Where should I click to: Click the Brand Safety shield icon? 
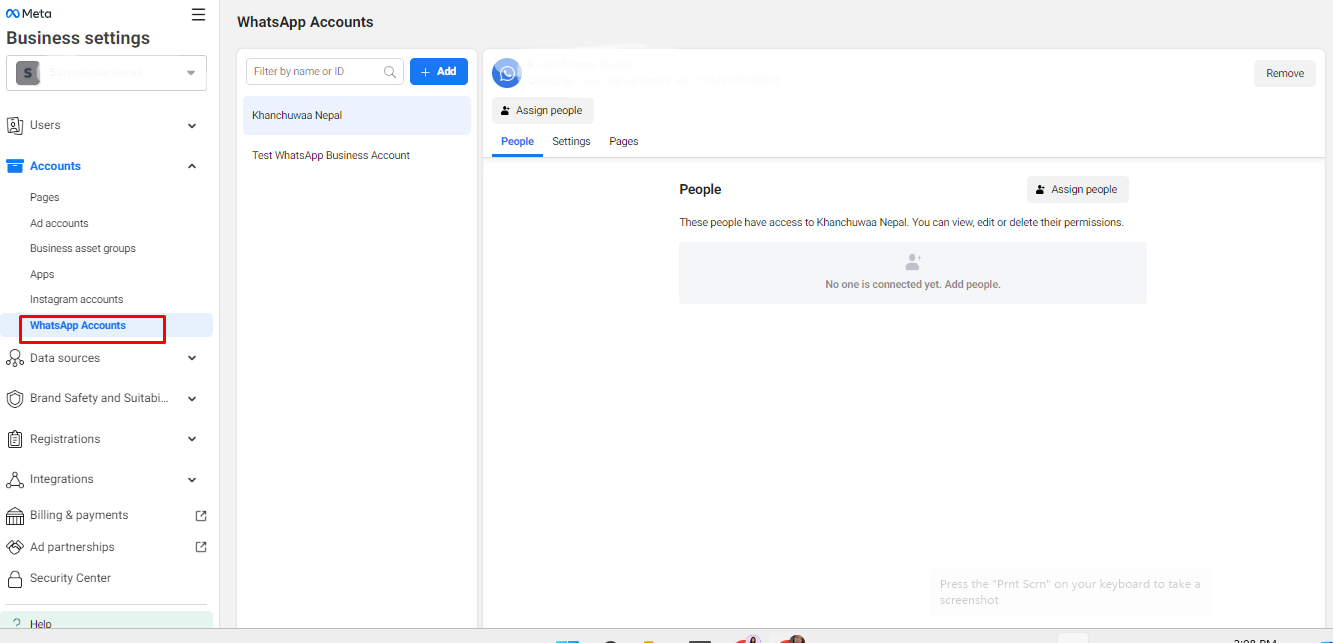click(15, 398)
